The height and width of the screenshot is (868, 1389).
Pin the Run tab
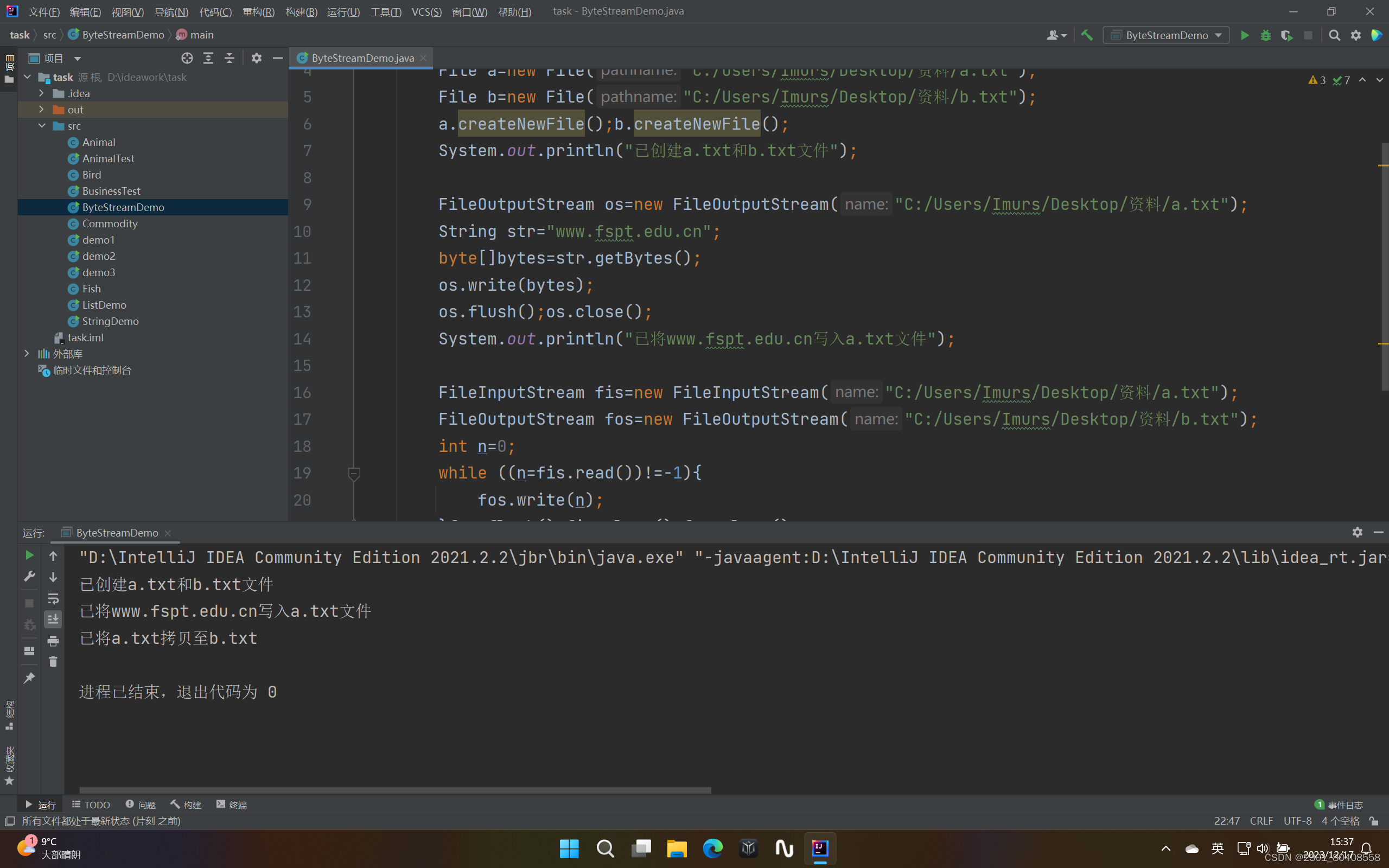(29, 678)
